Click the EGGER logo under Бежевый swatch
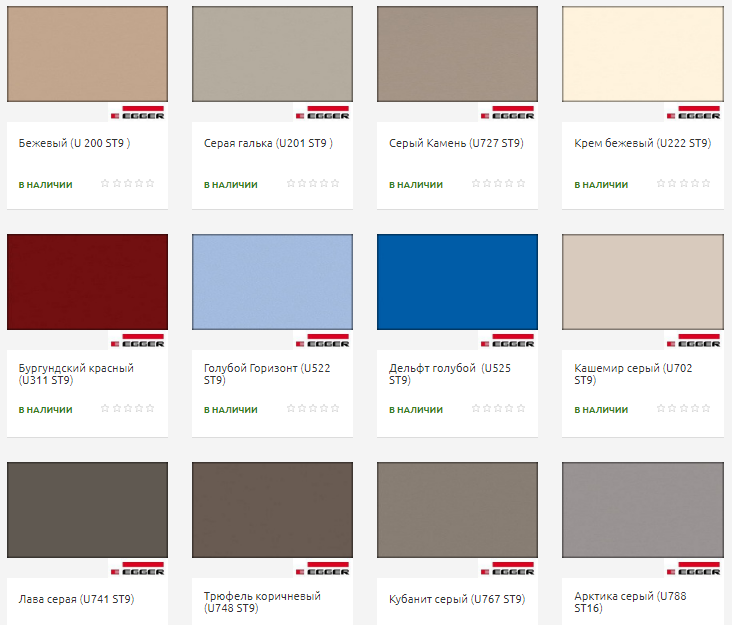This screenshot has height=625, width=732. coord(137,112)
